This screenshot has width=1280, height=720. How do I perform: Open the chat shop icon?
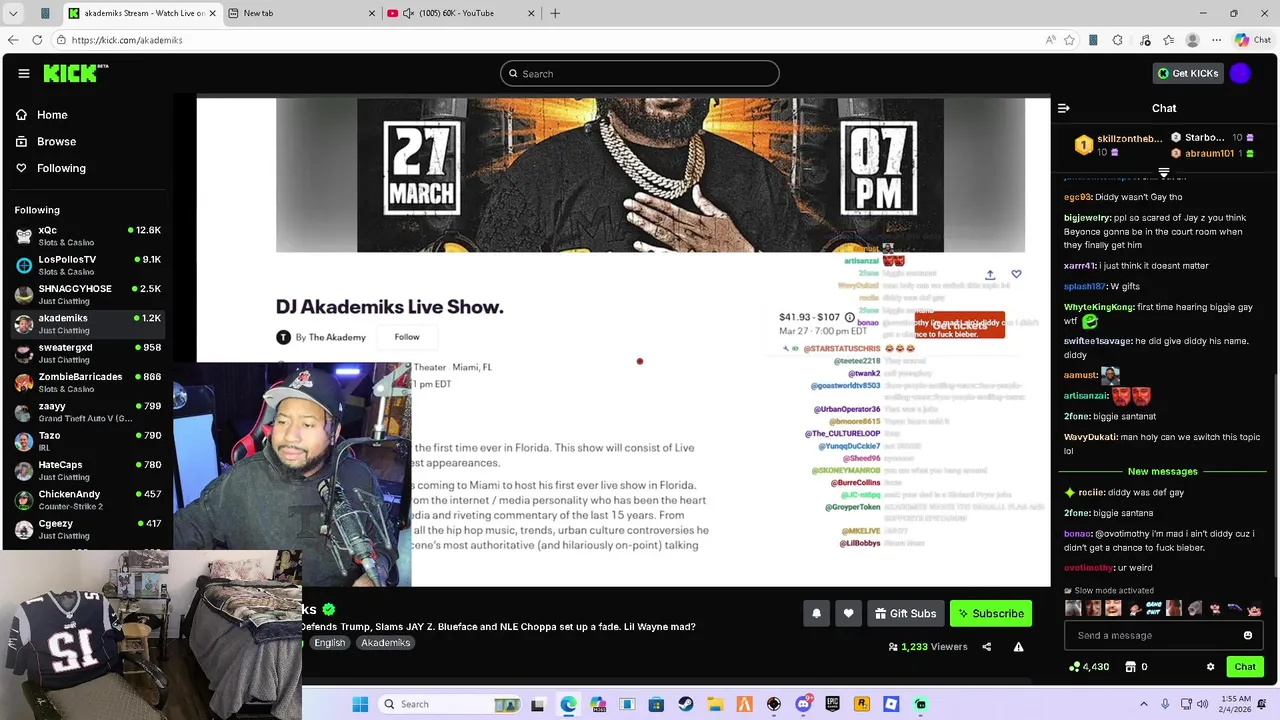(1130, 667)
